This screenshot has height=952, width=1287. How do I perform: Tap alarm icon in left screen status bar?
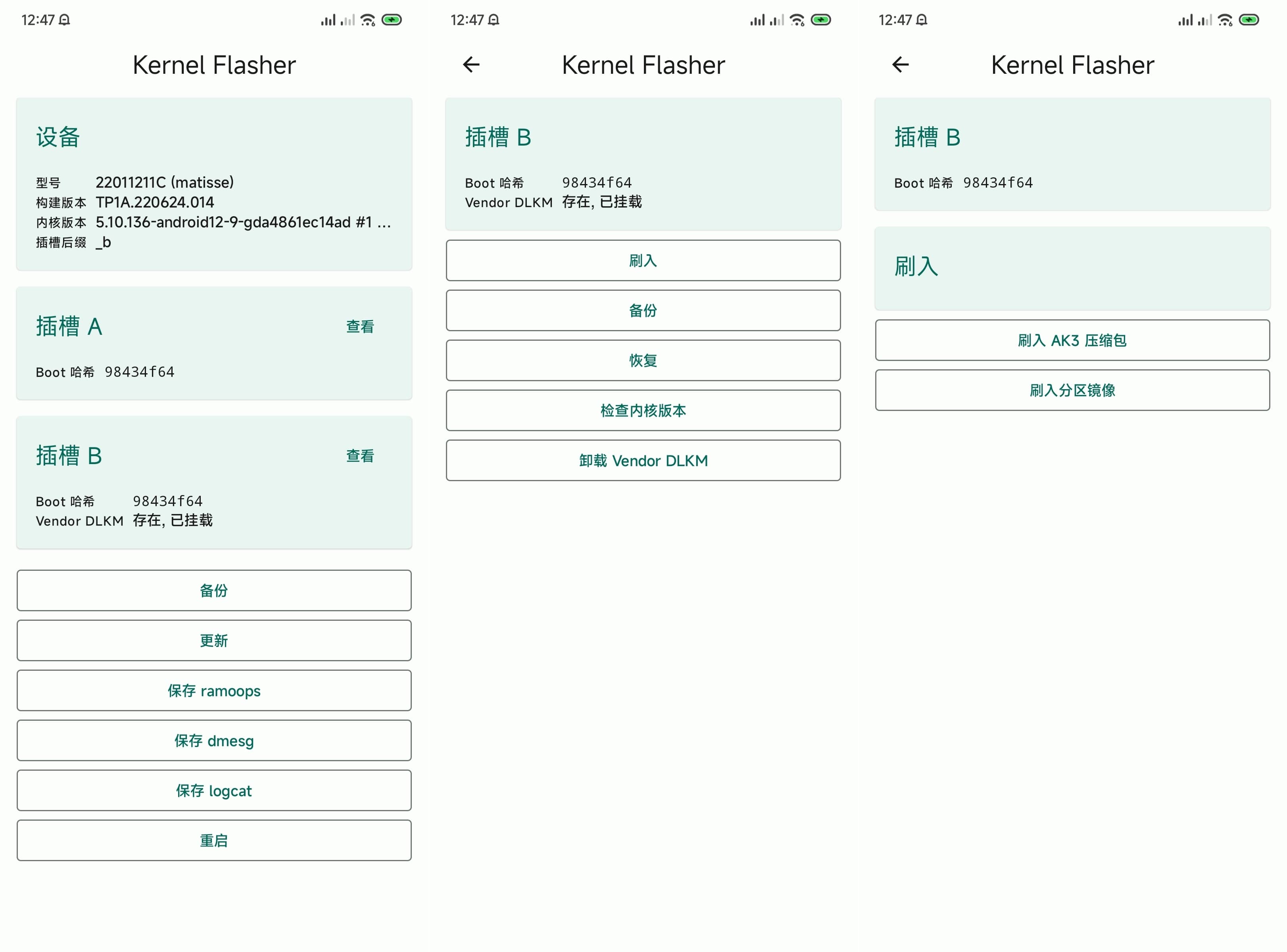65,20
